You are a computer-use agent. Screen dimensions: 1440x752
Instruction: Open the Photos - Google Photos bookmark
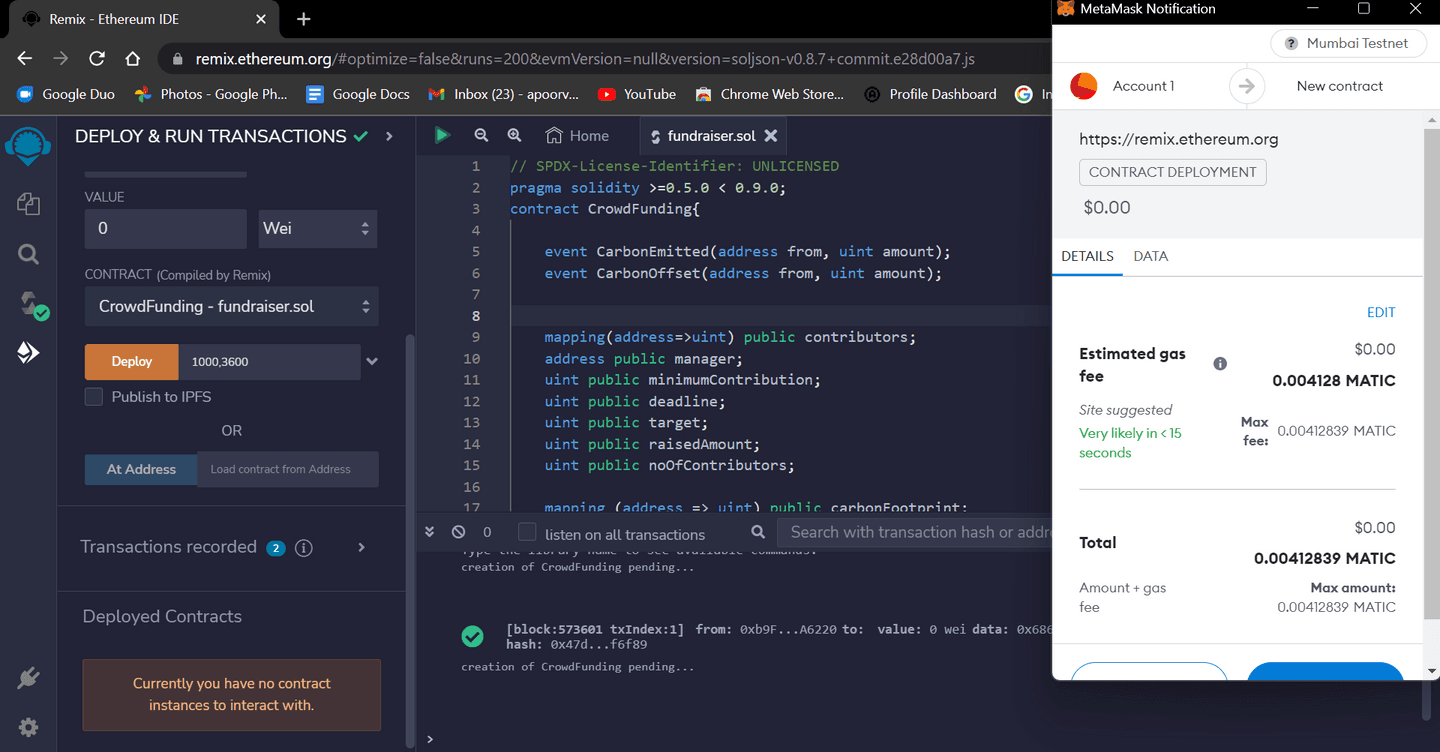211,94
